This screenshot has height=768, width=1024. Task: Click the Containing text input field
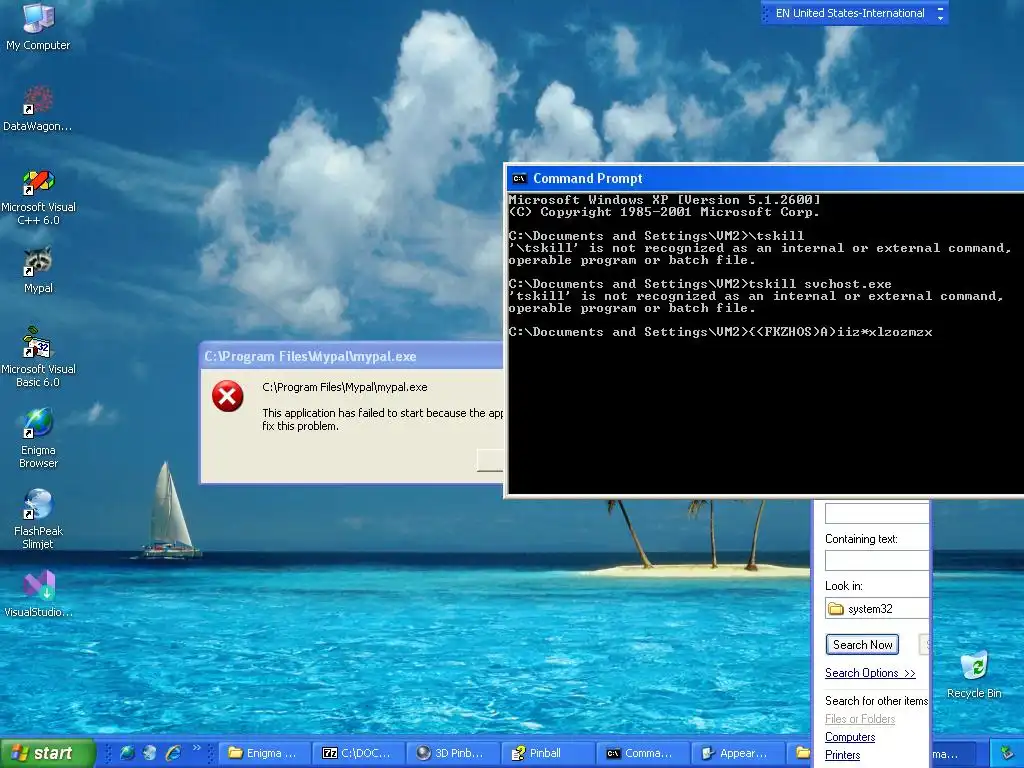(x=876, y=560)
